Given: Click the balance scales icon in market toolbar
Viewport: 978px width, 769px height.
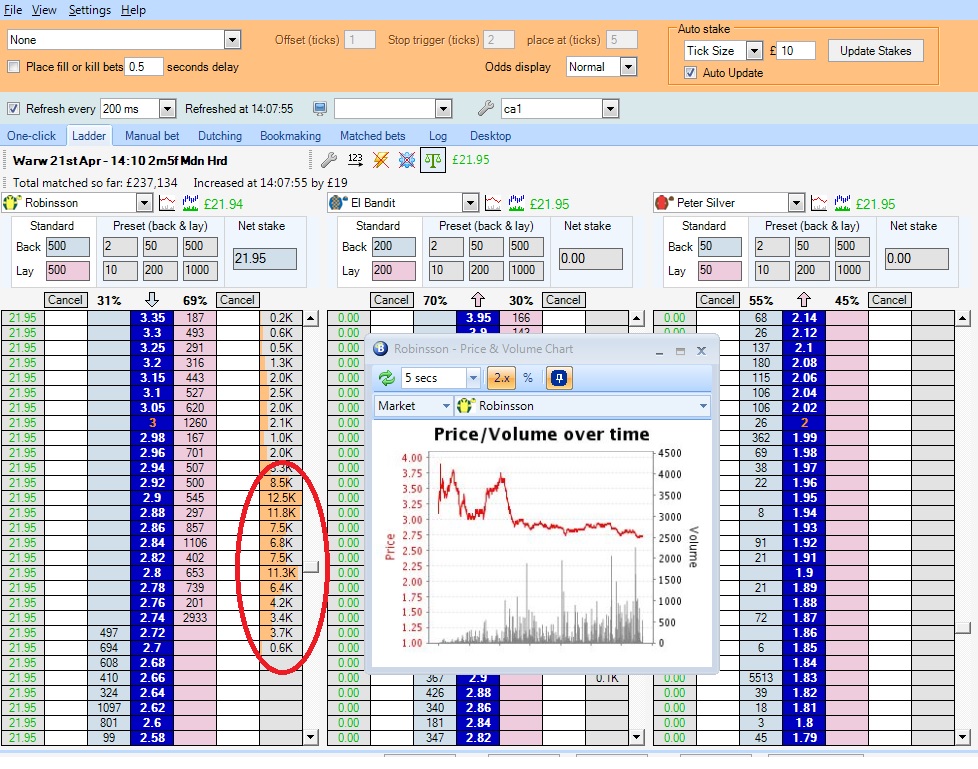Looking at the screenshot, I should pyautogui.click(x=433, y=160).
